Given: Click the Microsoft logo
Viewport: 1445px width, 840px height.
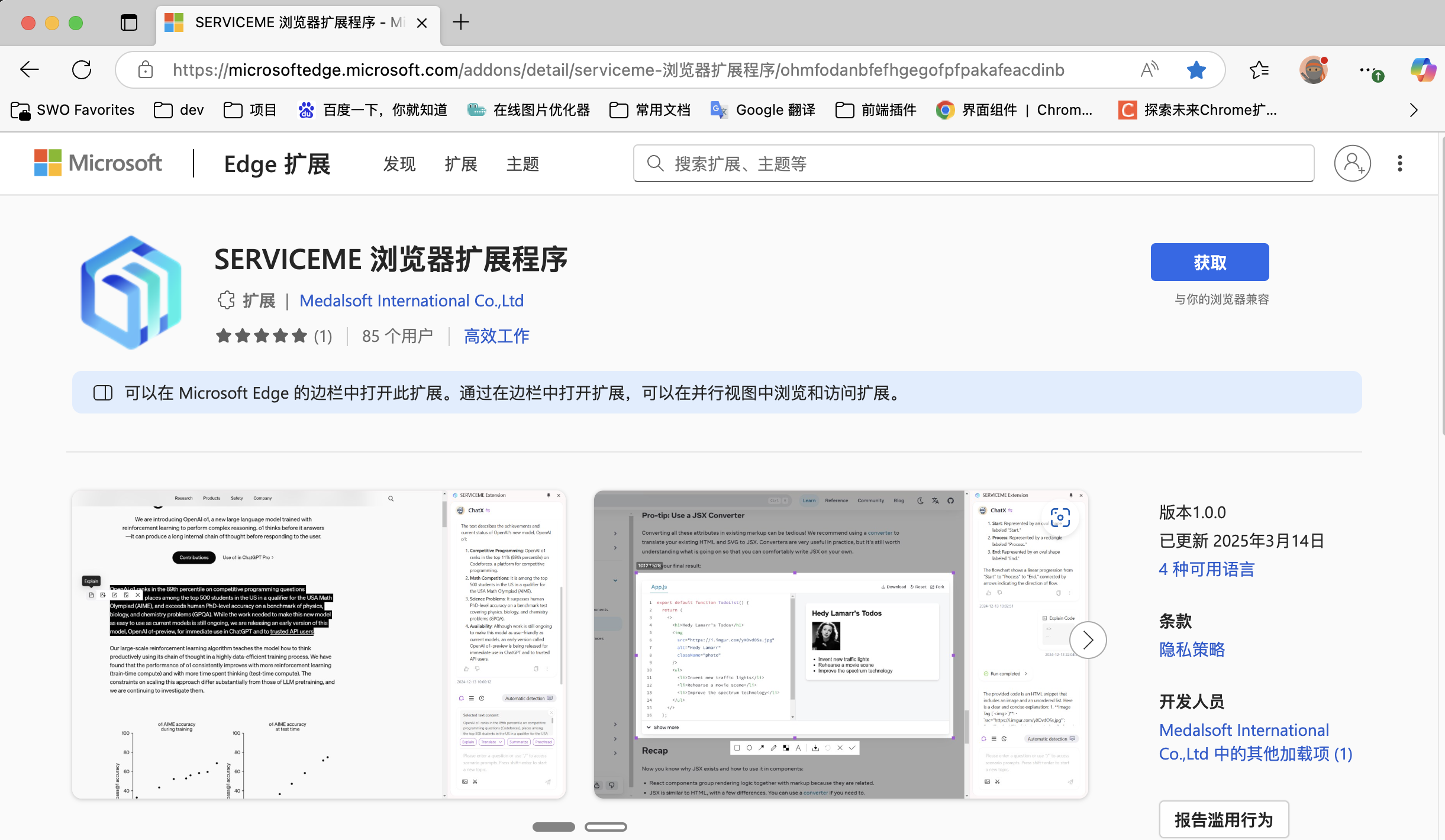Looking at the screenshot, I should (98, 163).
